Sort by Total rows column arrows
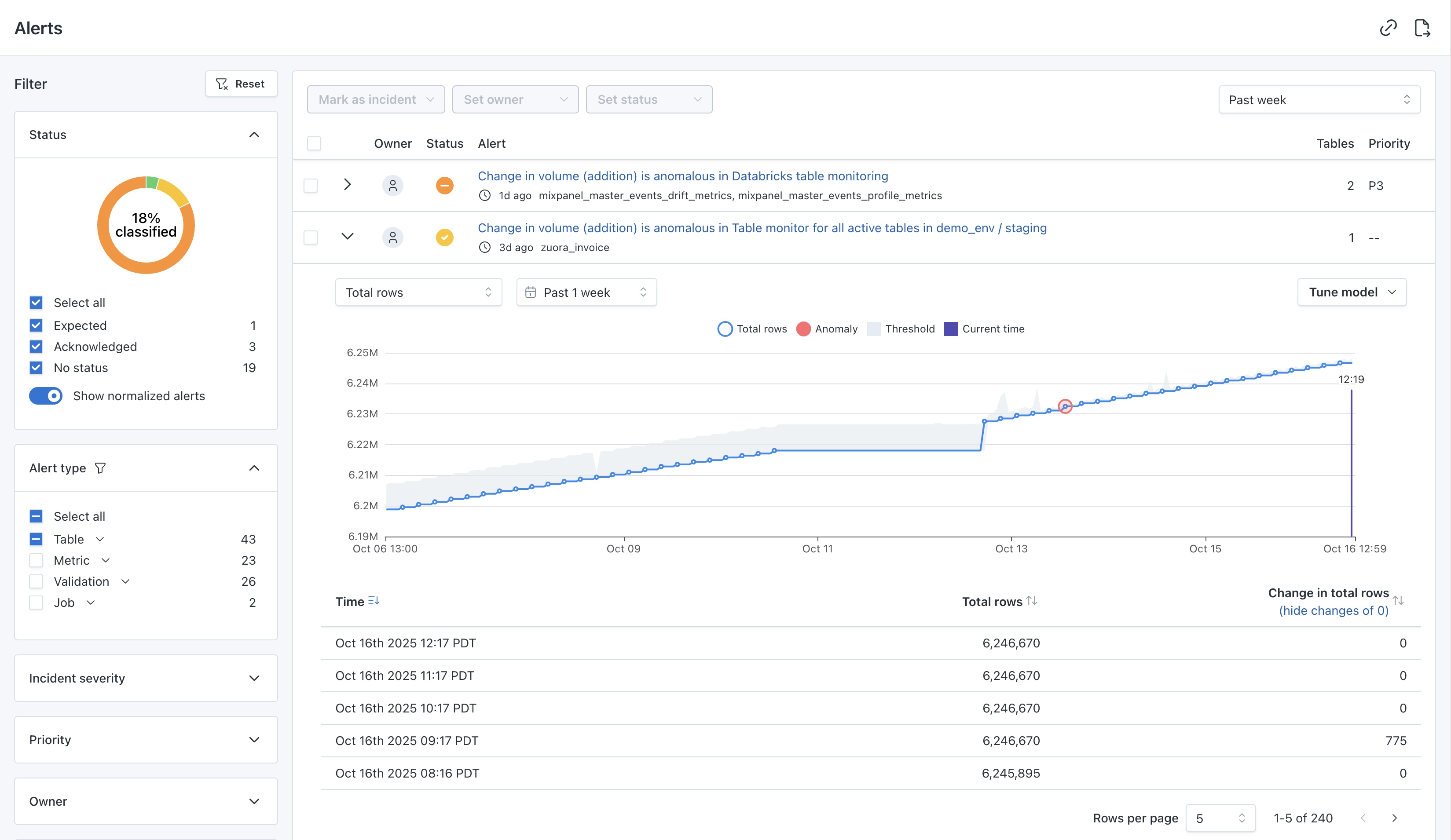1451x840 pixels. coord(1032,600)
